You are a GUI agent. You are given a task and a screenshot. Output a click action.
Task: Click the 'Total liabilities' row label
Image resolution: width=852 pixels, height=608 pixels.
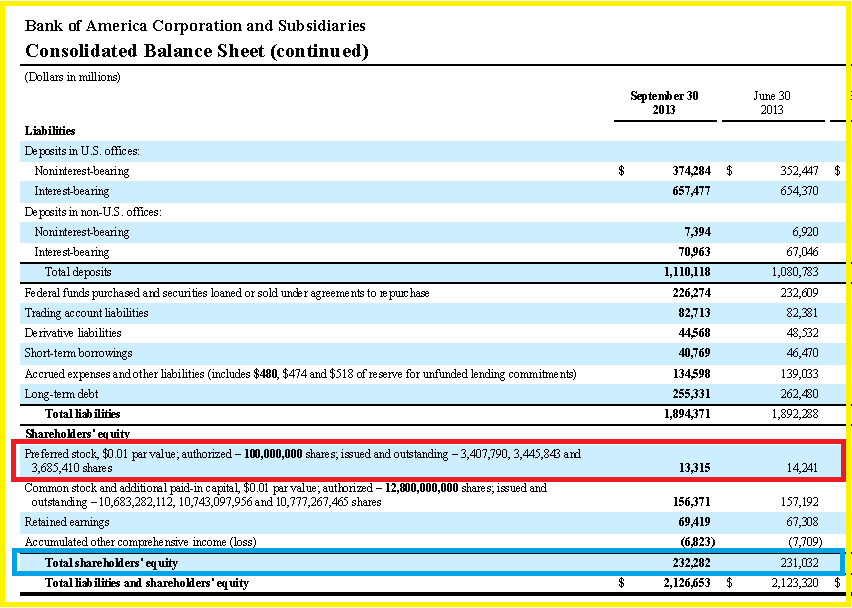click(83, 414)
